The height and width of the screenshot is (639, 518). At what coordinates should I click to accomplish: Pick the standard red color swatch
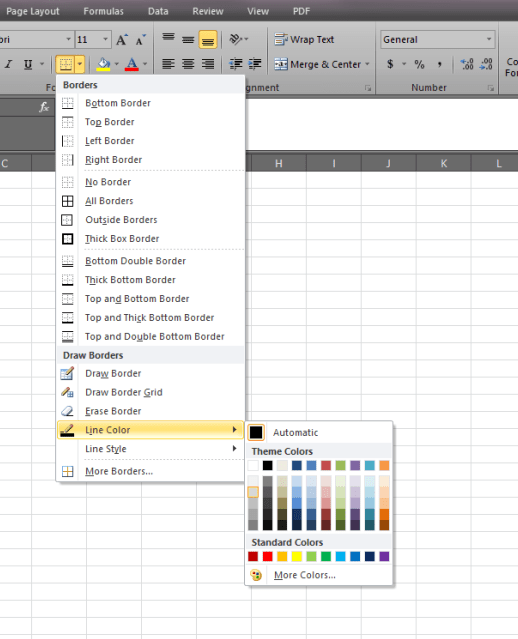[268, 556]
